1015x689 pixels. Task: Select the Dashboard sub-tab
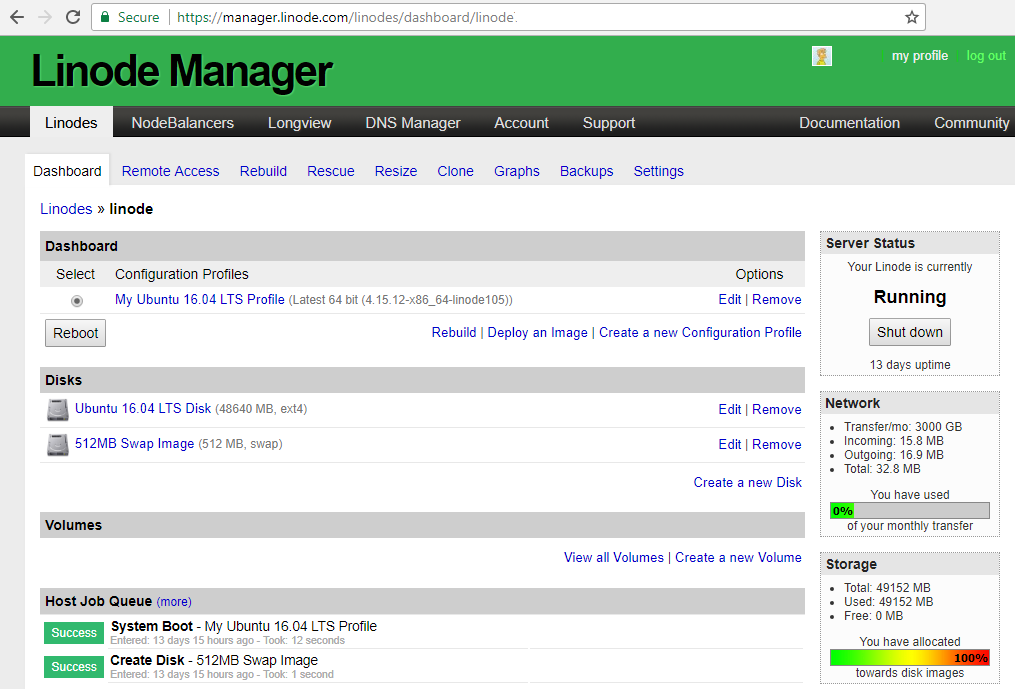click(x=67, y=171)
